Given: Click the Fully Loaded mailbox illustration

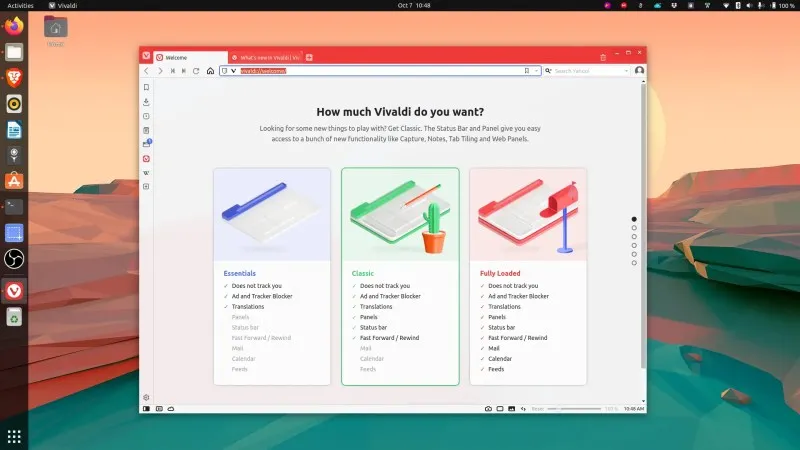Looking at the screenshot, I should [x=528, y=214].
